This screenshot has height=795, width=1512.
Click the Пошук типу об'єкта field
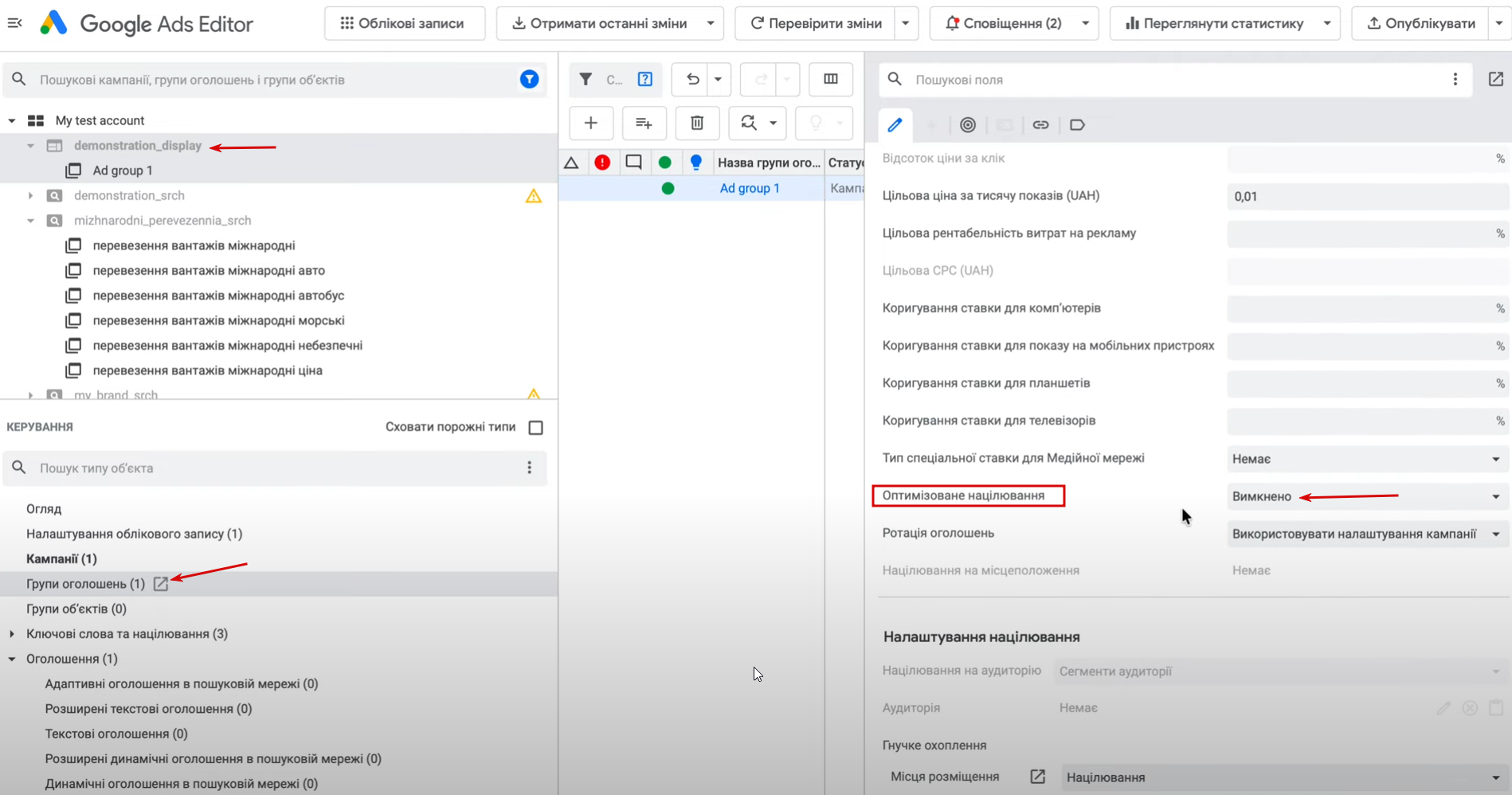click(275, 468)
